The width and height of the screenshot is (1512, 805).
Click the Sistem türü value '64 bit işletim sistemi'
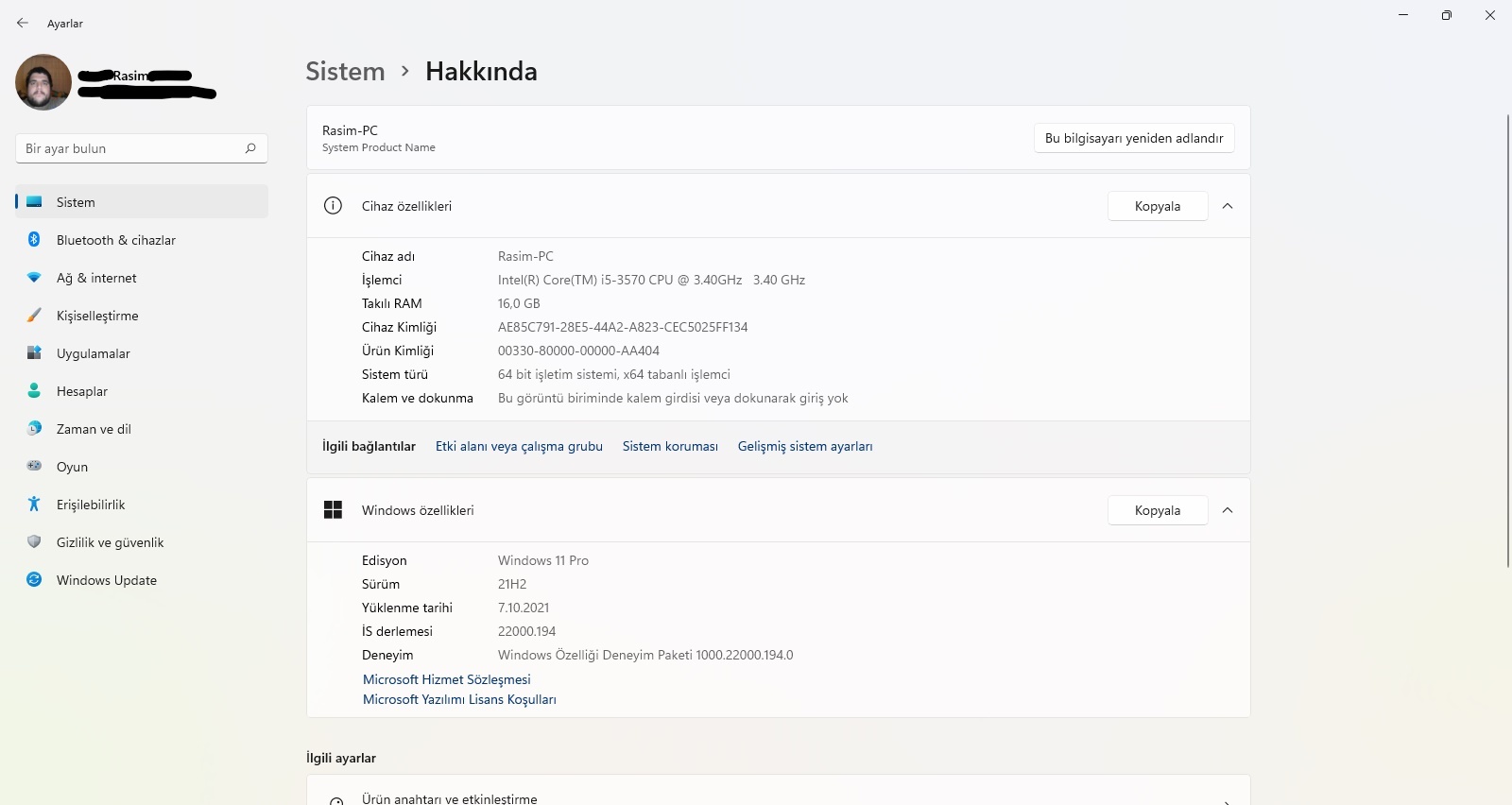click(614, 374)
